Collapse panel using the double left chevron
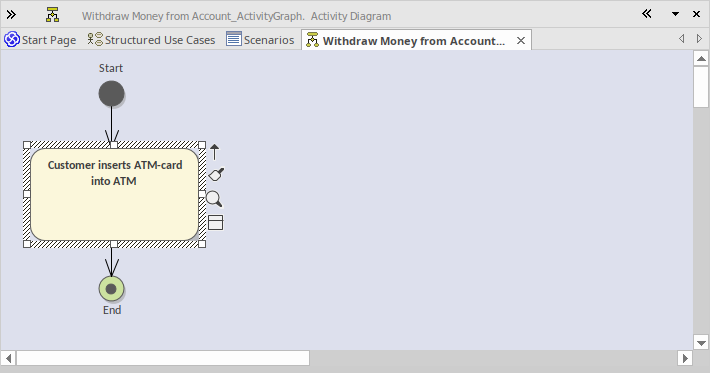This screenshot has width=710, height=373. click(x=647, y=14)
